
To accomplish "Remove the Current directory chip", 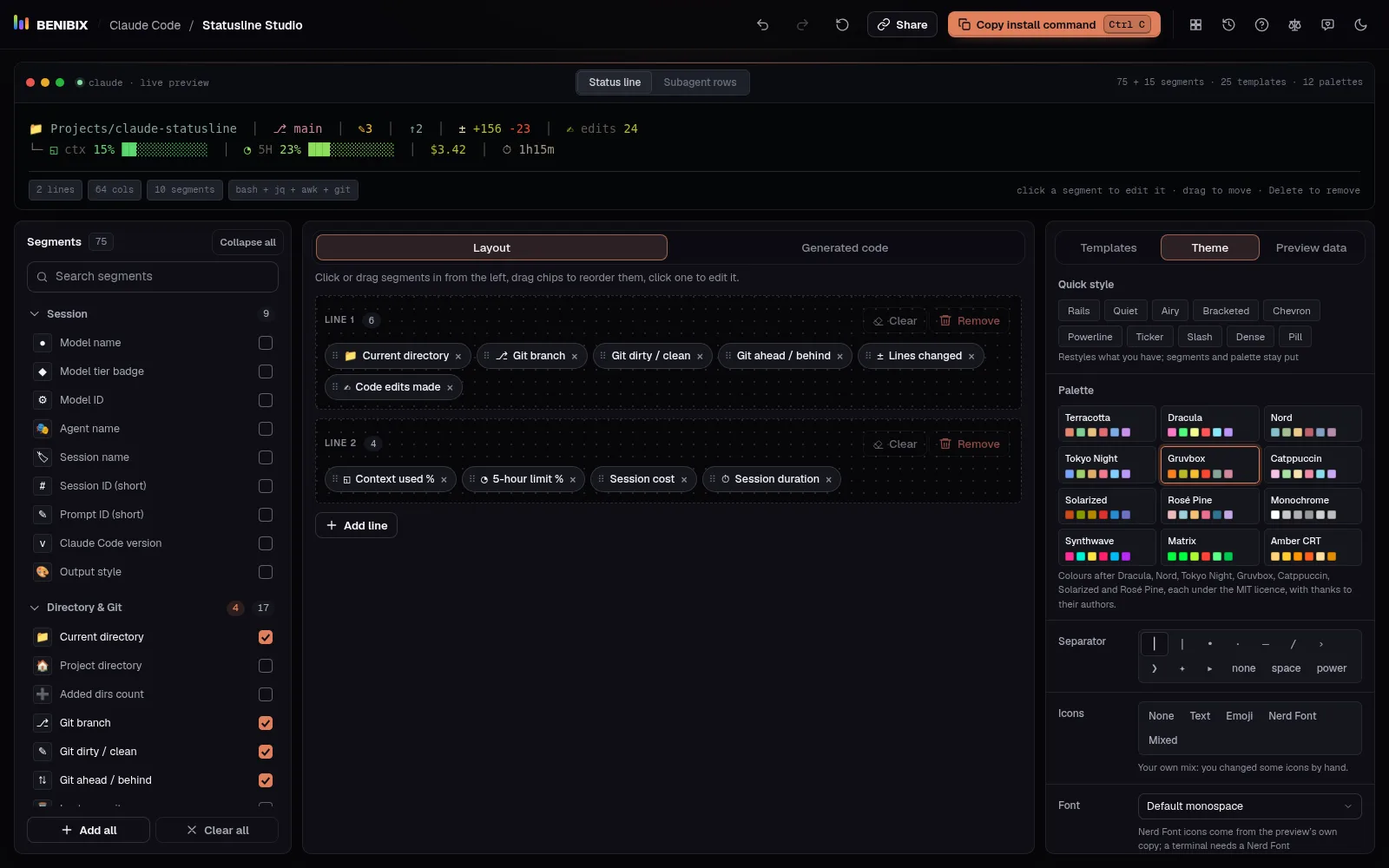I will [x=458, y=357].
